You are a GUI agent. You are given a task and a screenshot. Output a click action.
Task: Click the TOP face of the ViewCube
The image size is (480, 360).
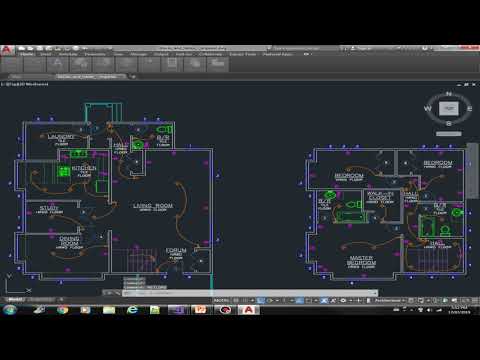click(x=449, y=108)
